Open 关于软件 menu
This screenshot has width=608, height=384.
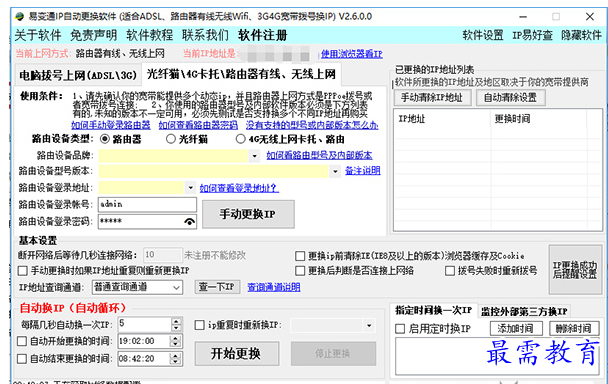click(38, 35)
